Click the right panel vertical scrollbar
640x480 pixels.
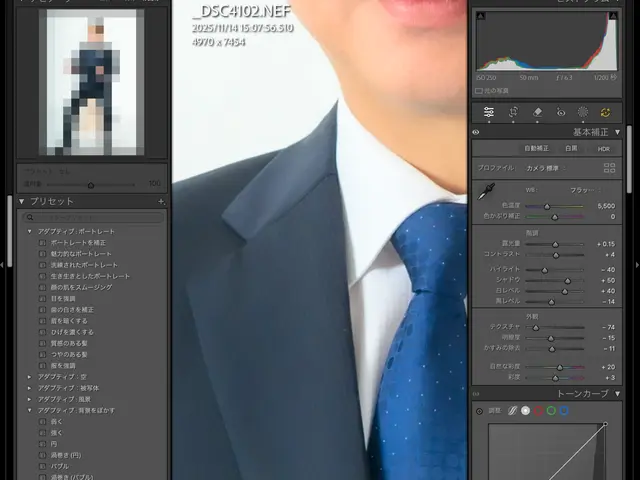[629, 159]
